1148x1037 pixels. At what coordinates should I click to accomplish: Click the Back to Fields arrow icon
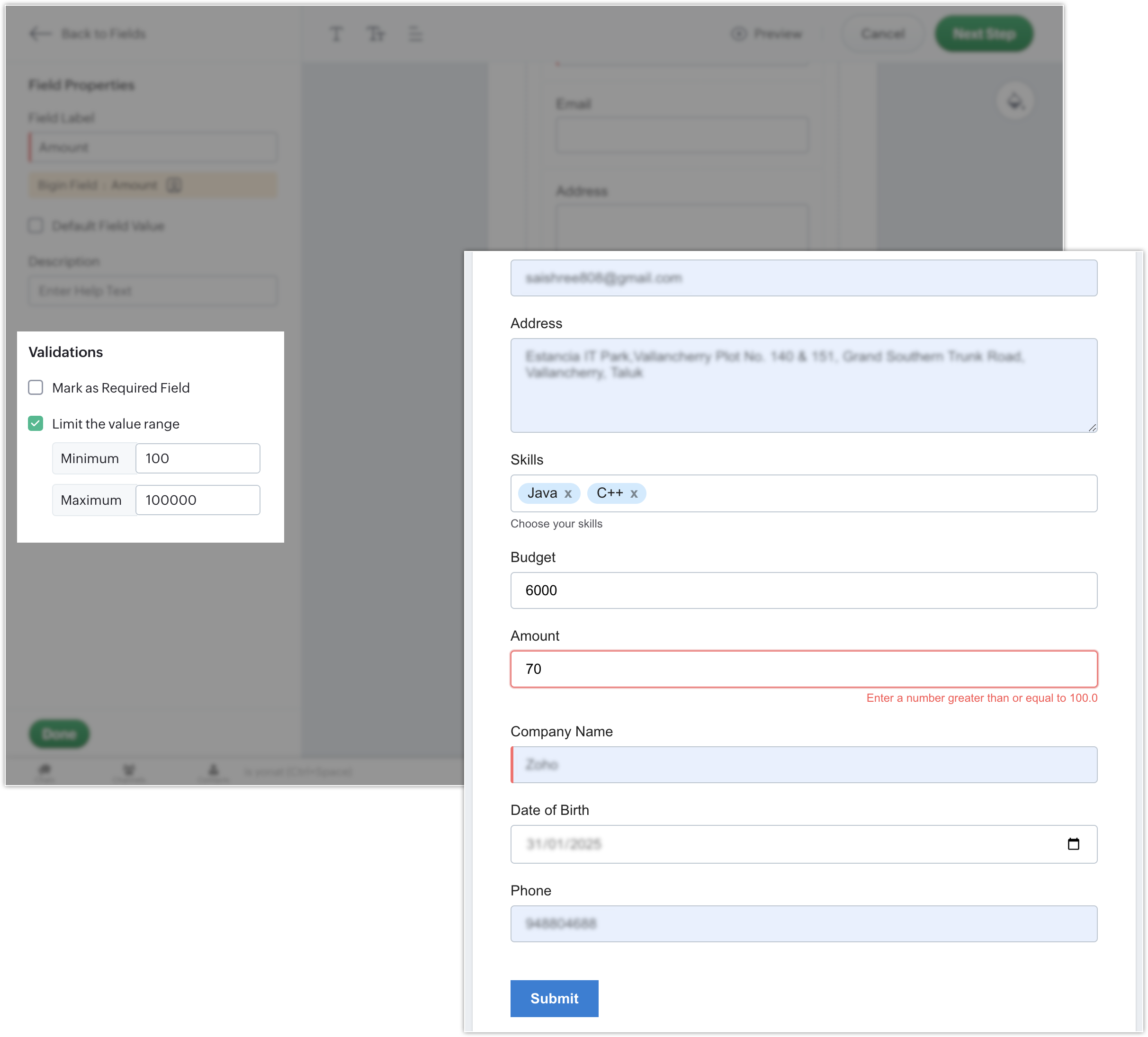[x=40, y=34]
